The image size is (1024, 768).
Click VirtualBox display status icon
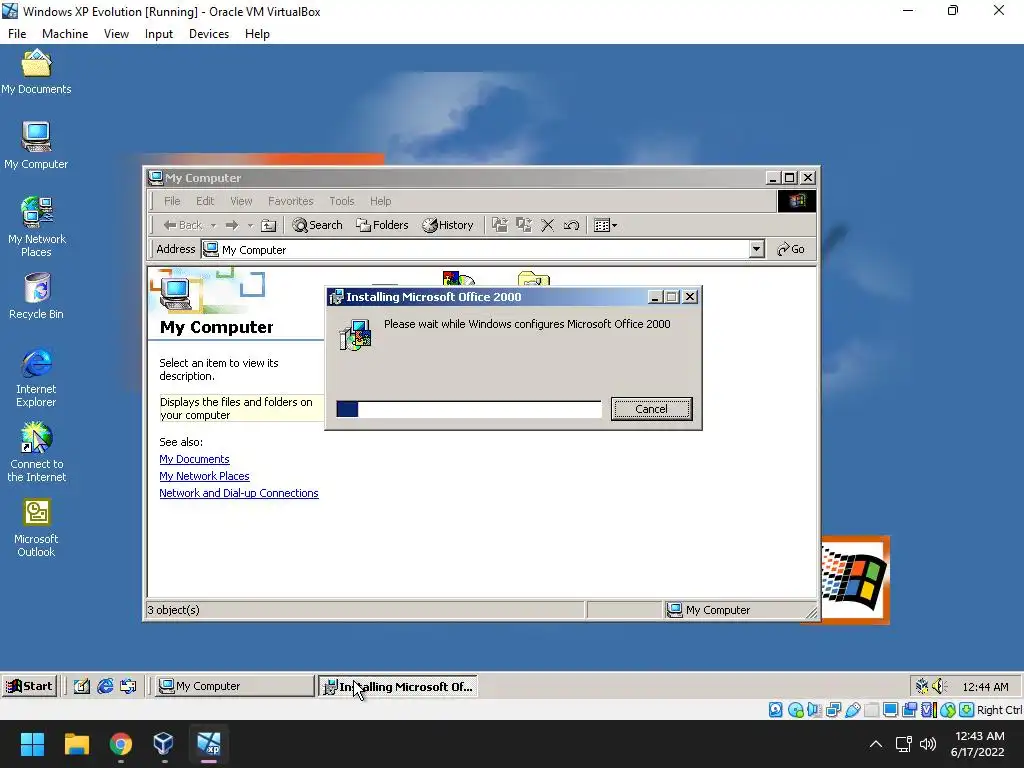point(890,709)
